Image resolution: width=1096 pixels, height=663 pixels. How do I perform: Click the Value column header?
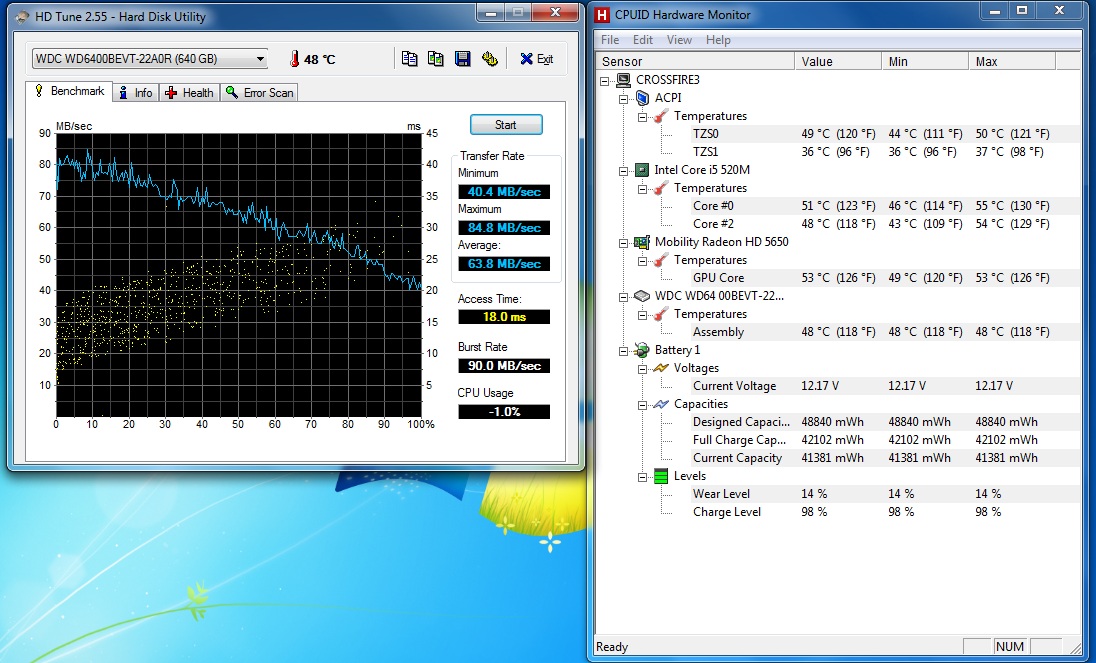click(838, 61)
